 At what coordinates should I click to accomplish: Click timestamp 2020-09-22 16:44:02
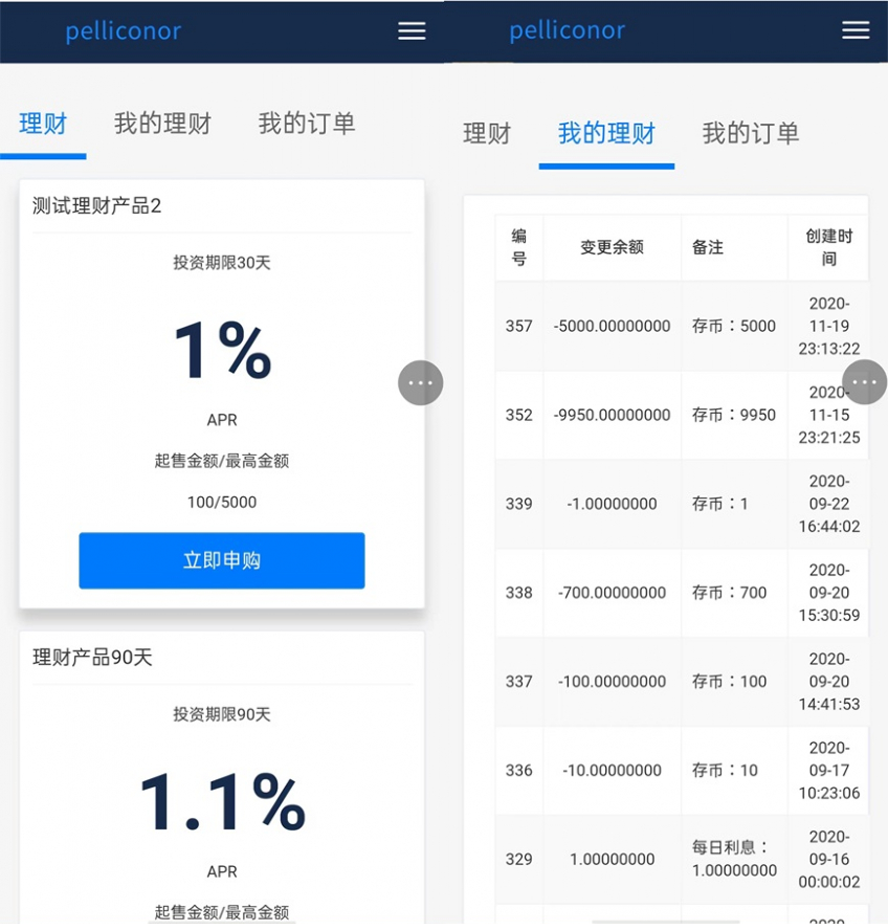point(829,504)
